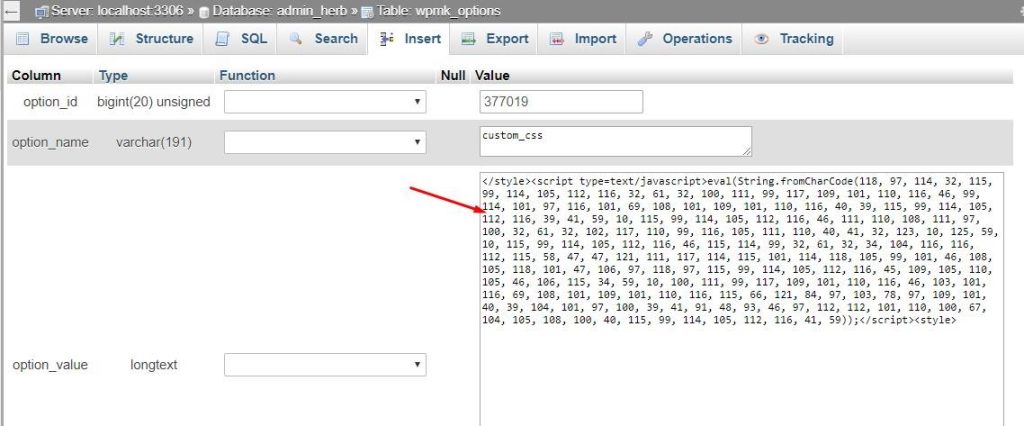Go to the Search tab
The width and height of the screenshot is (1024, 426).
point(322,39)
